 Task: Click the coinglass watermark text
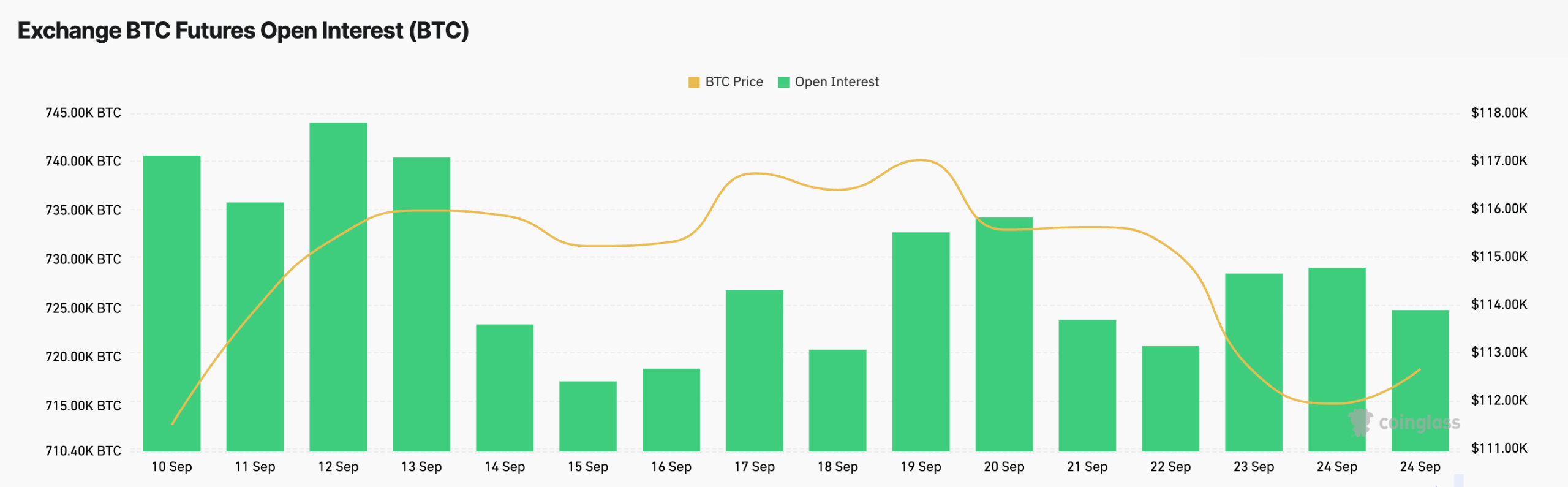[x=1419, y=422]
